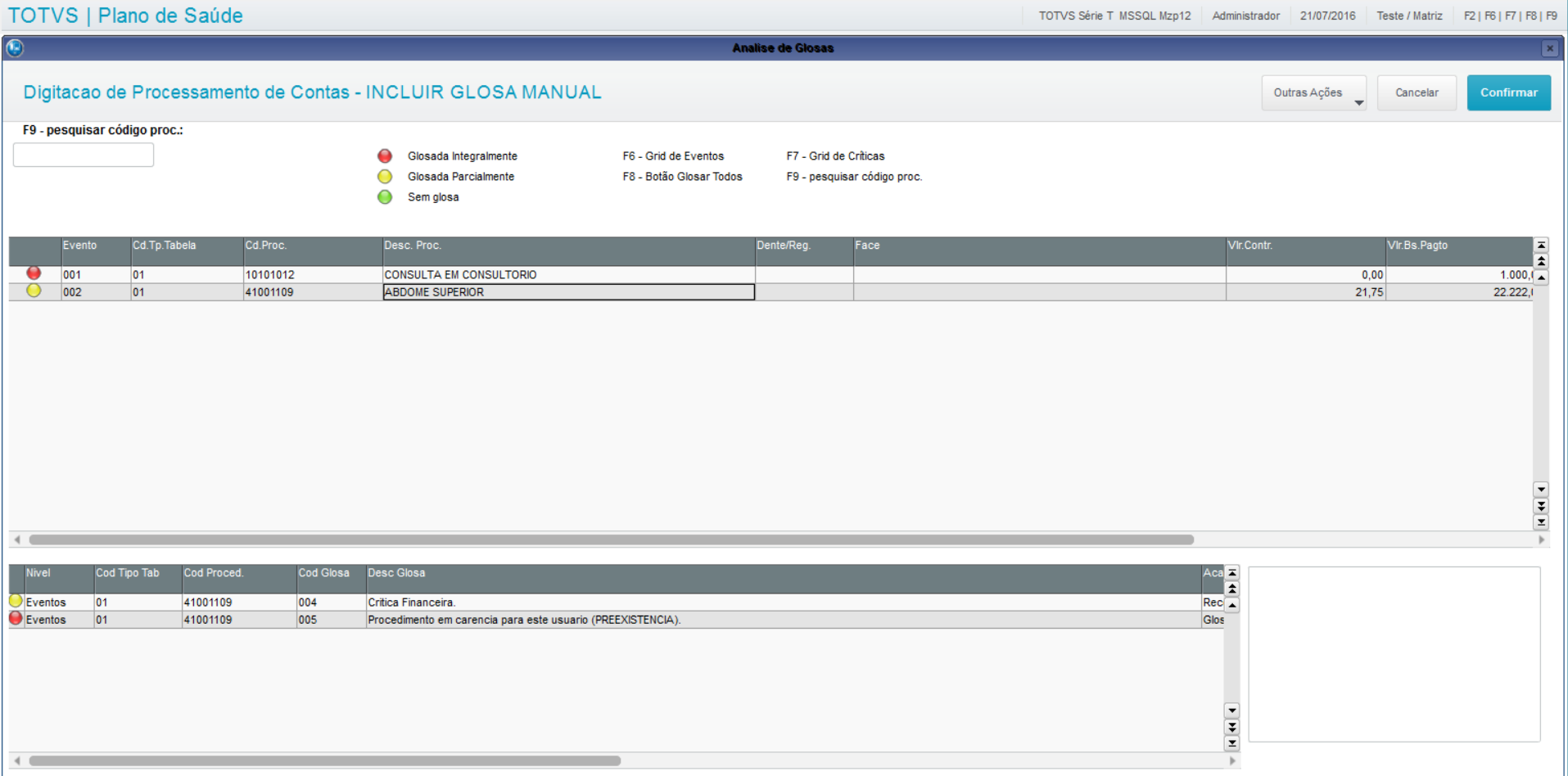Jump to last row of the glosas grid
1568x776 pixels.
click(x=1232, y=743)
